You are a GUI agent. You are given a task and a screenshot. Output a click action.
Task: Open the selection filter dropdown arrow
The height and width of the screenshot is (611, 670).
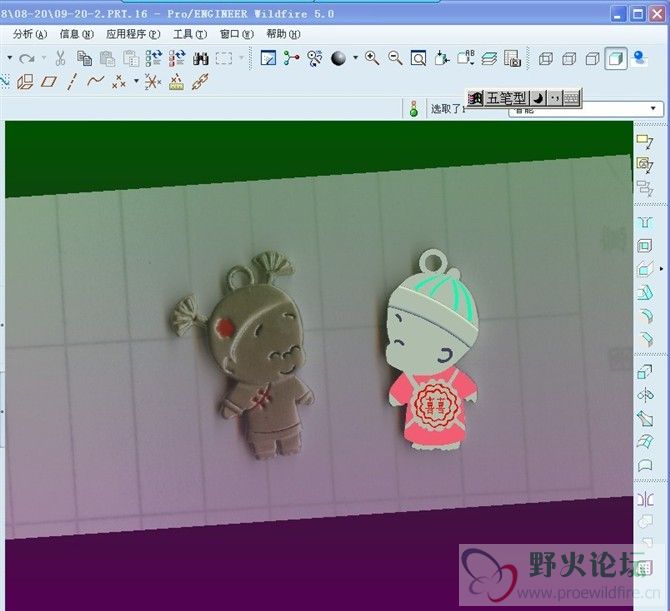(653, 109)
